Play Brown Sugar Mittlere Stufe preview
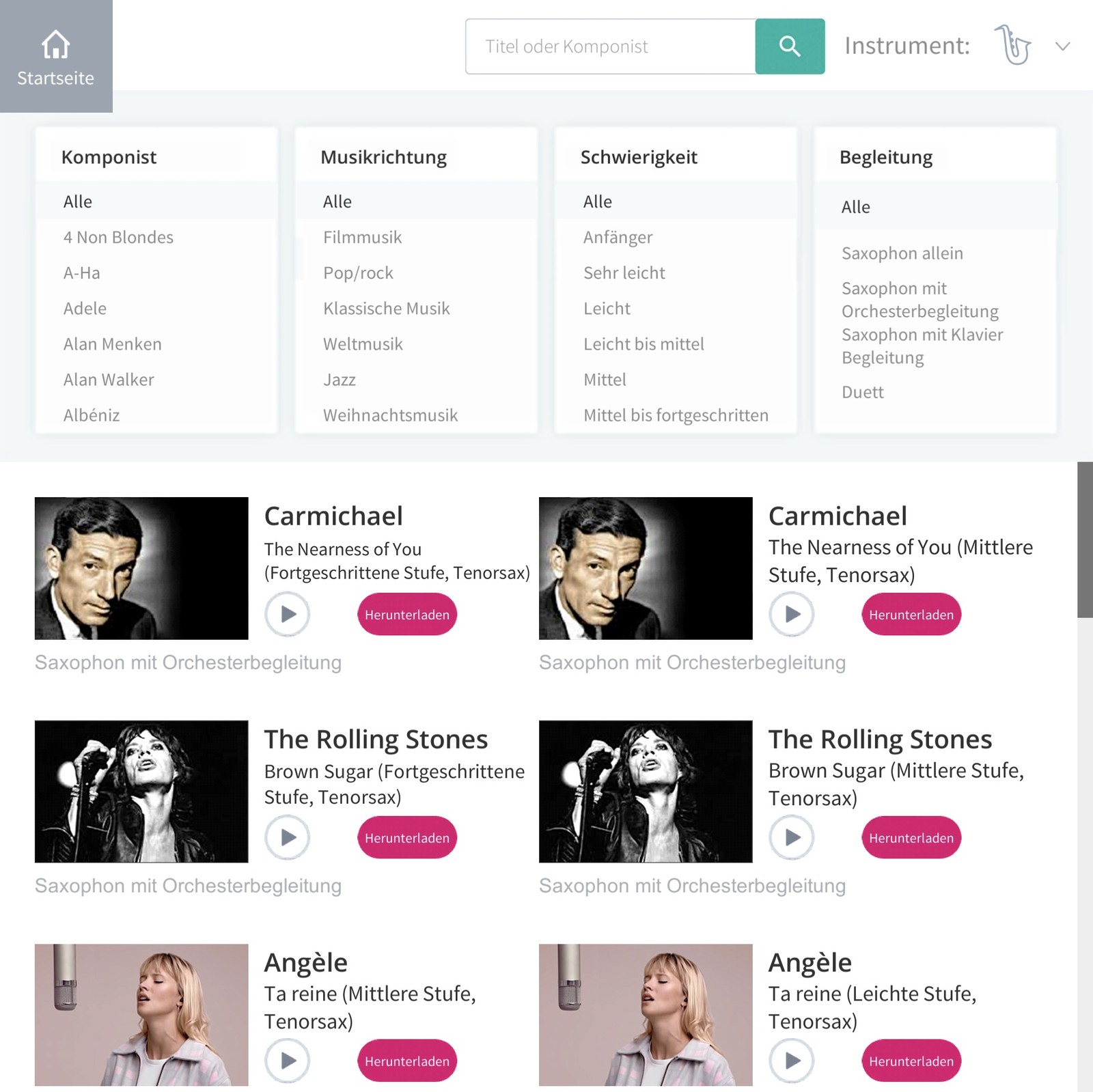This screenshot has width=1093, height=1092. (x=792, y=837)
